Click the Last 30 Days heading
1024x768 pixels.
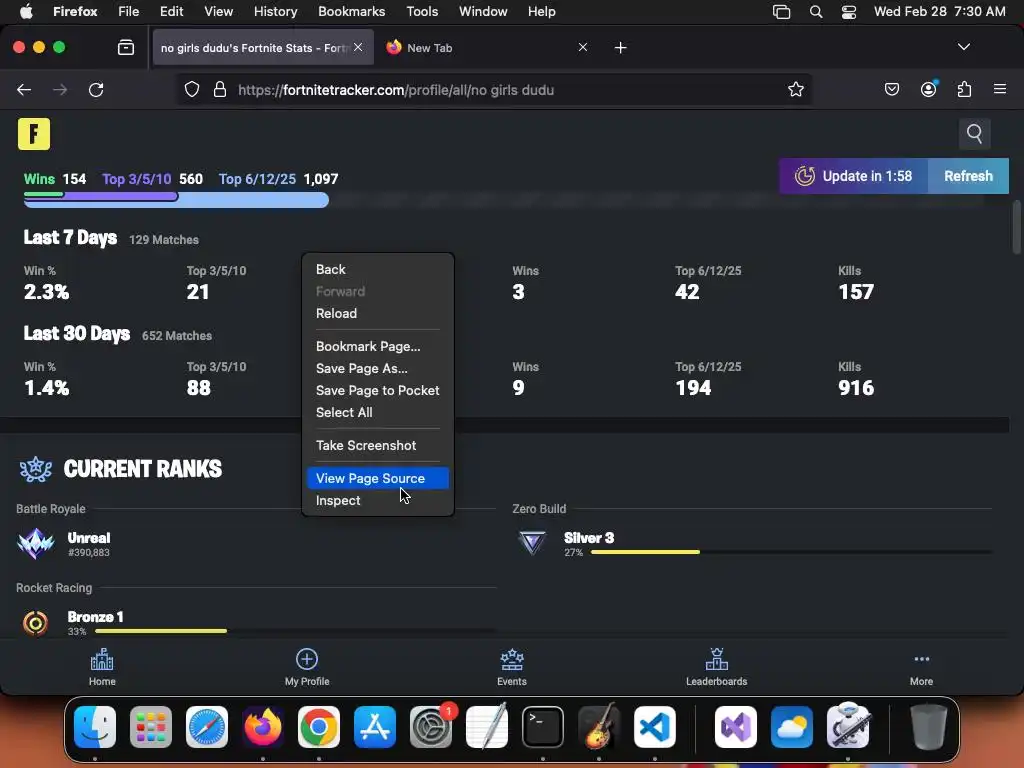(x=77, y=334)
